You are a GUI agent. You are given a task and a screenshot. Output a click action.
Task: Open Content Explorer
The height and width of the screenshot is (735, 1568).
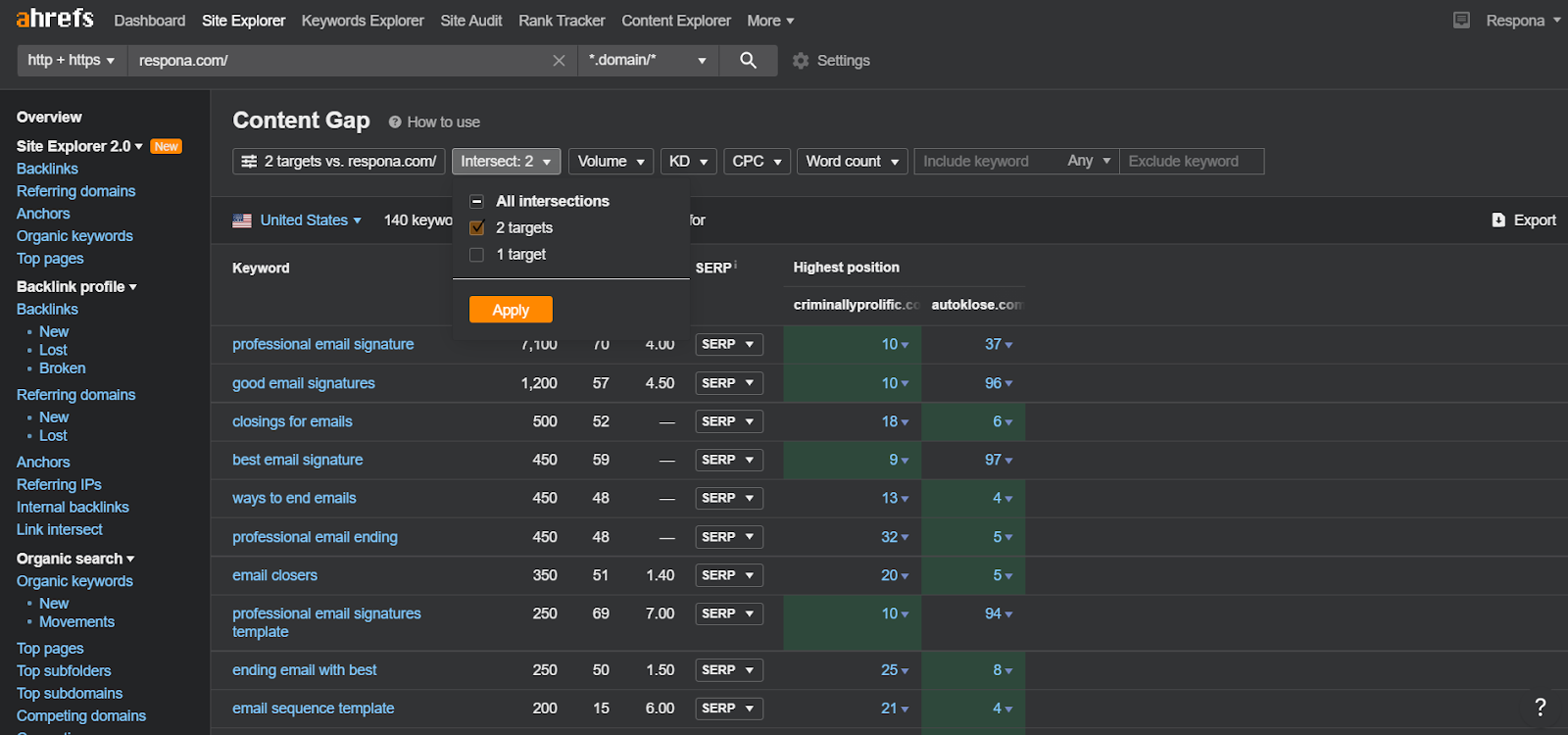676,21
